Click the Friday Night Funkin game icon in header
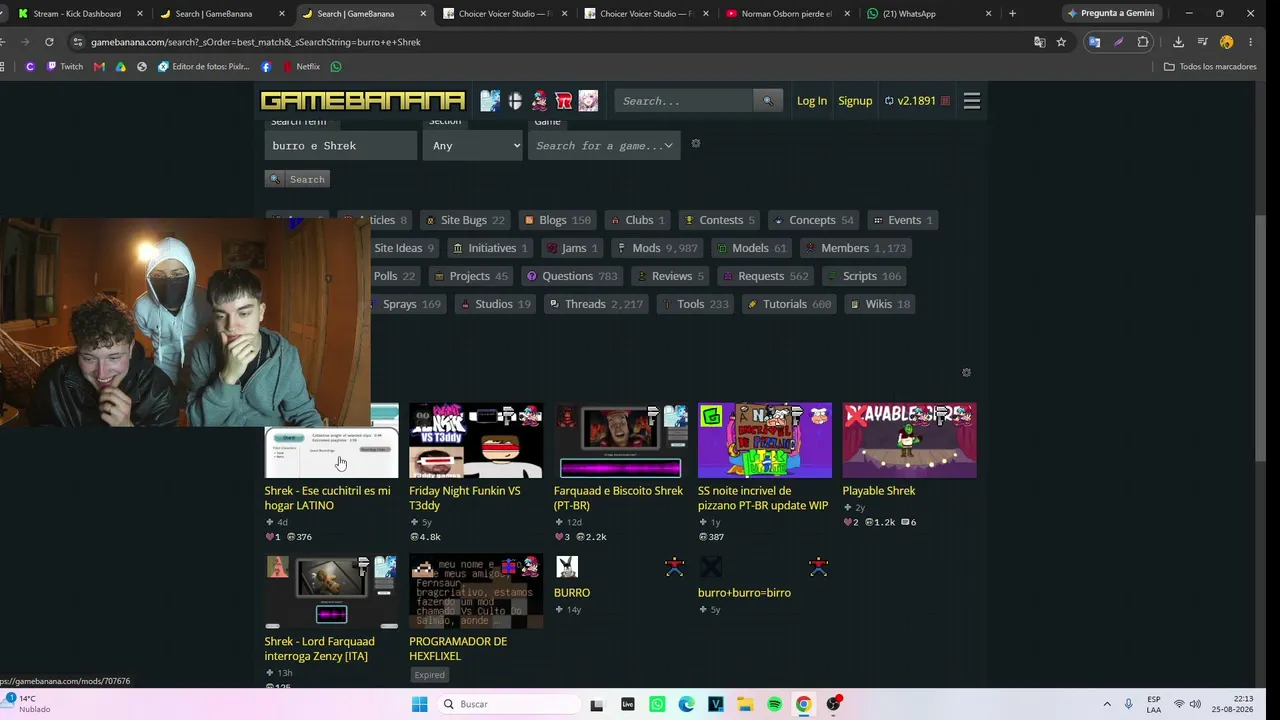 (x=539, y=100)
